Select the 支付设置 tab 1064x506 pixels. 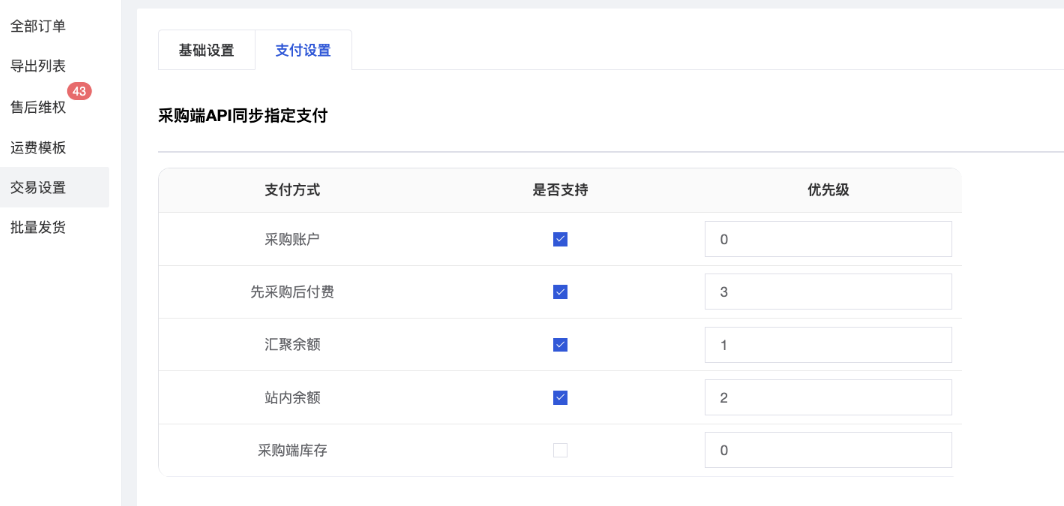tap(303, 50)
